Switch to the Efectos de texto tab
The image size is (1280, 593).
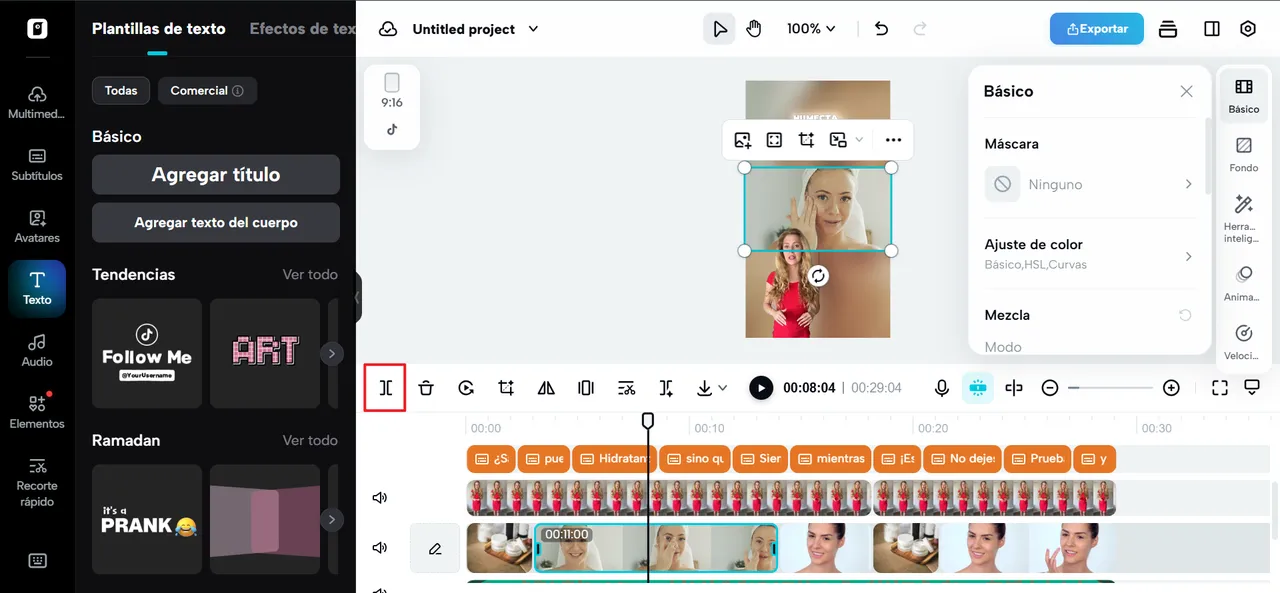click(x=302, y=29)
